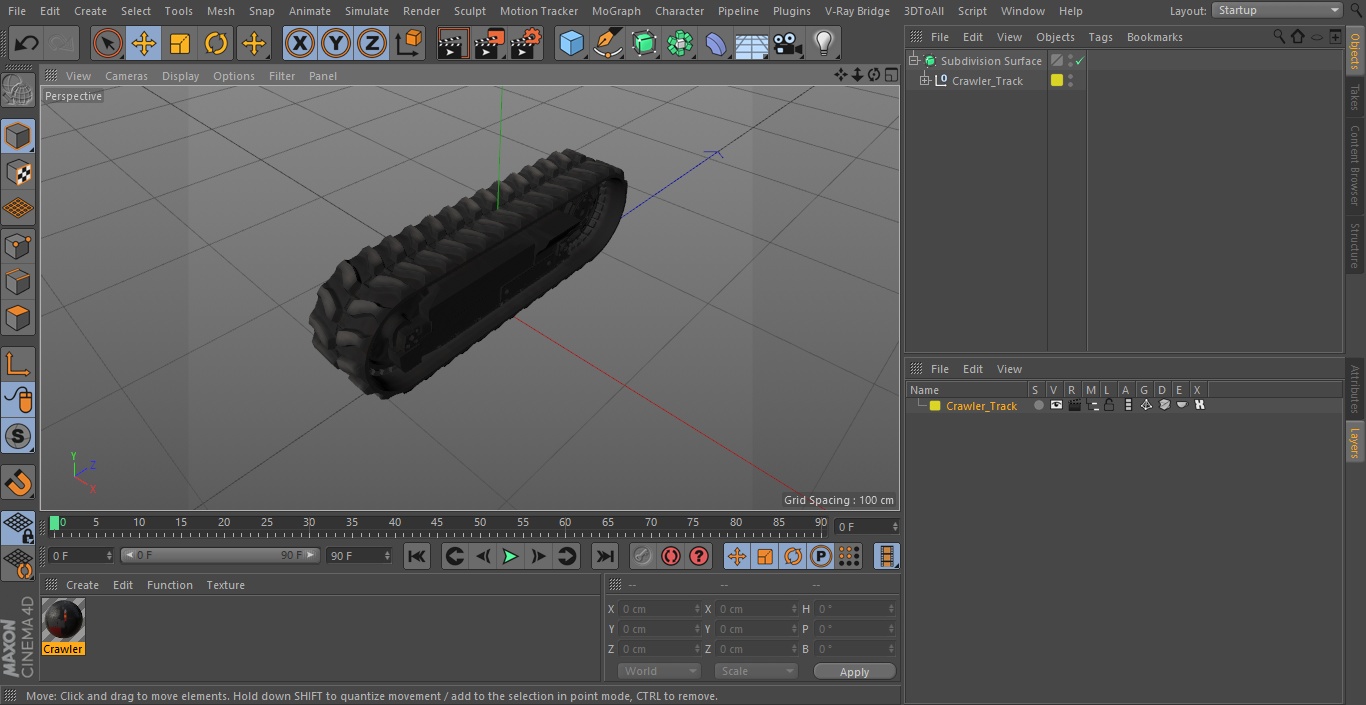Open material manager Texture menu
This screenshot has width=1366, height=705.
click(225, 585)
